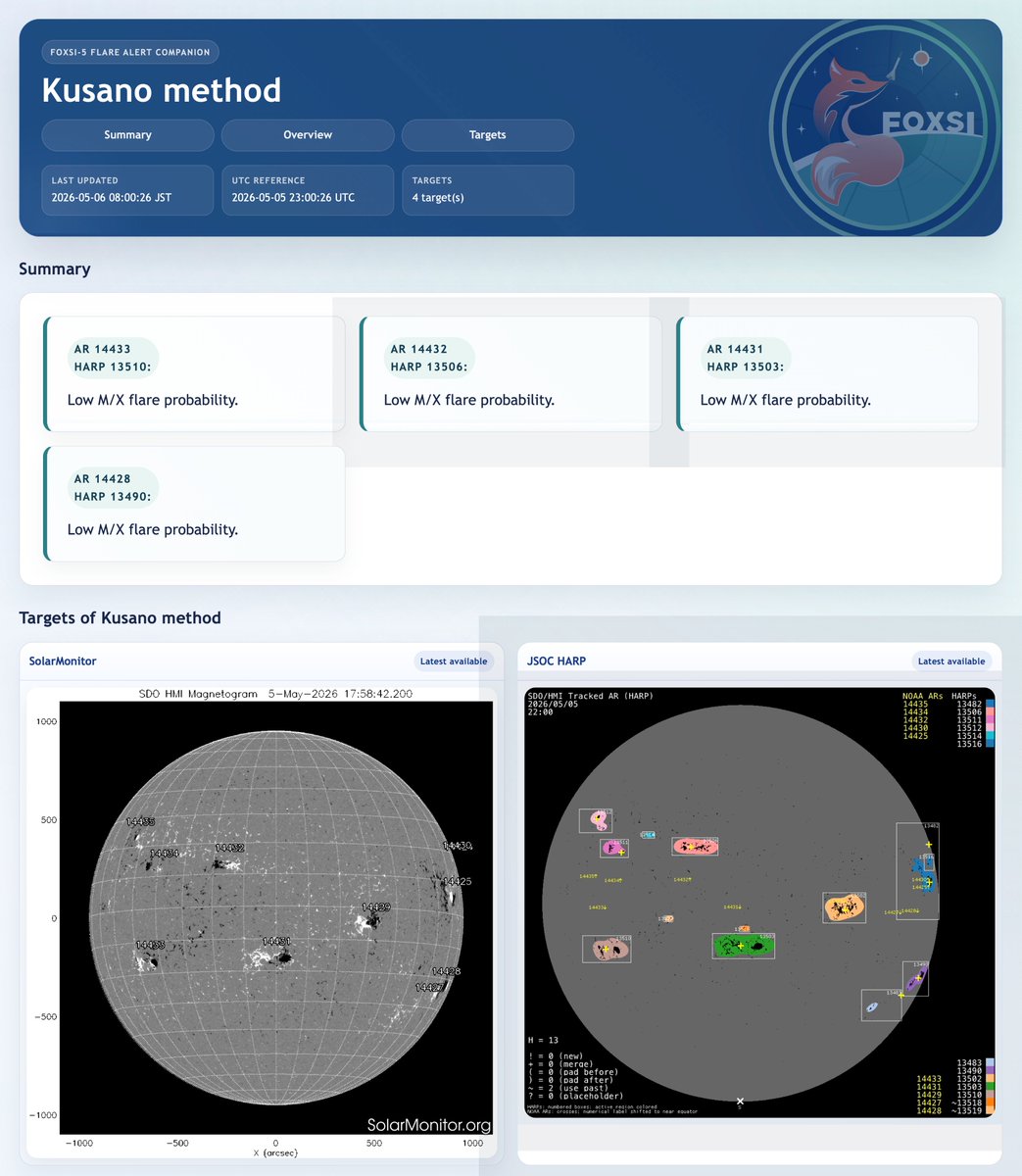Click the purple HARP 13490 region box
Image resolution: width=1022 pixels, height=1176 pixels.
coord(915,978)
